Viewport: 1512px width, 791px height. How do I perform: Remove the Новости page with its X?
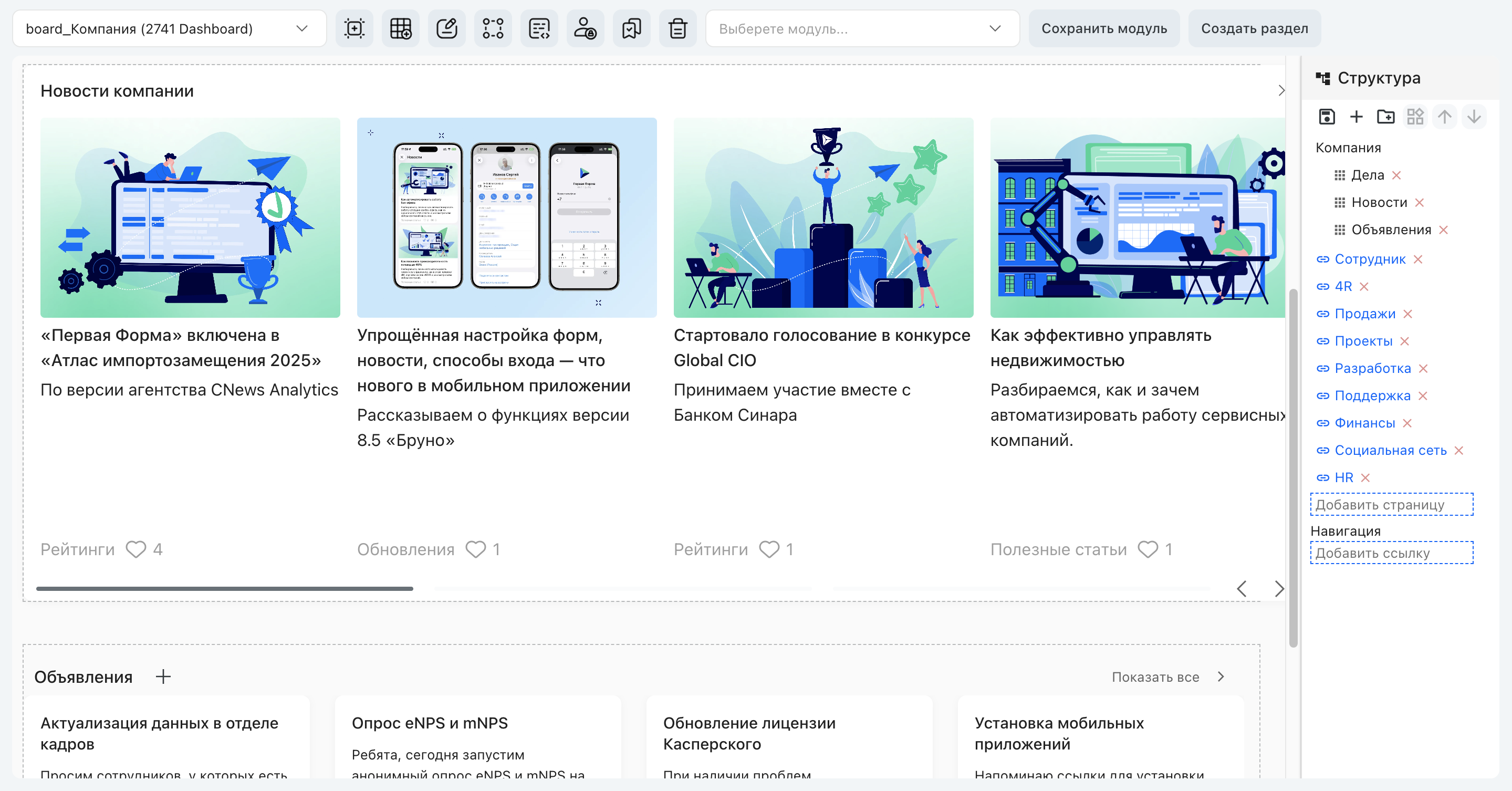click(1420, 202)
